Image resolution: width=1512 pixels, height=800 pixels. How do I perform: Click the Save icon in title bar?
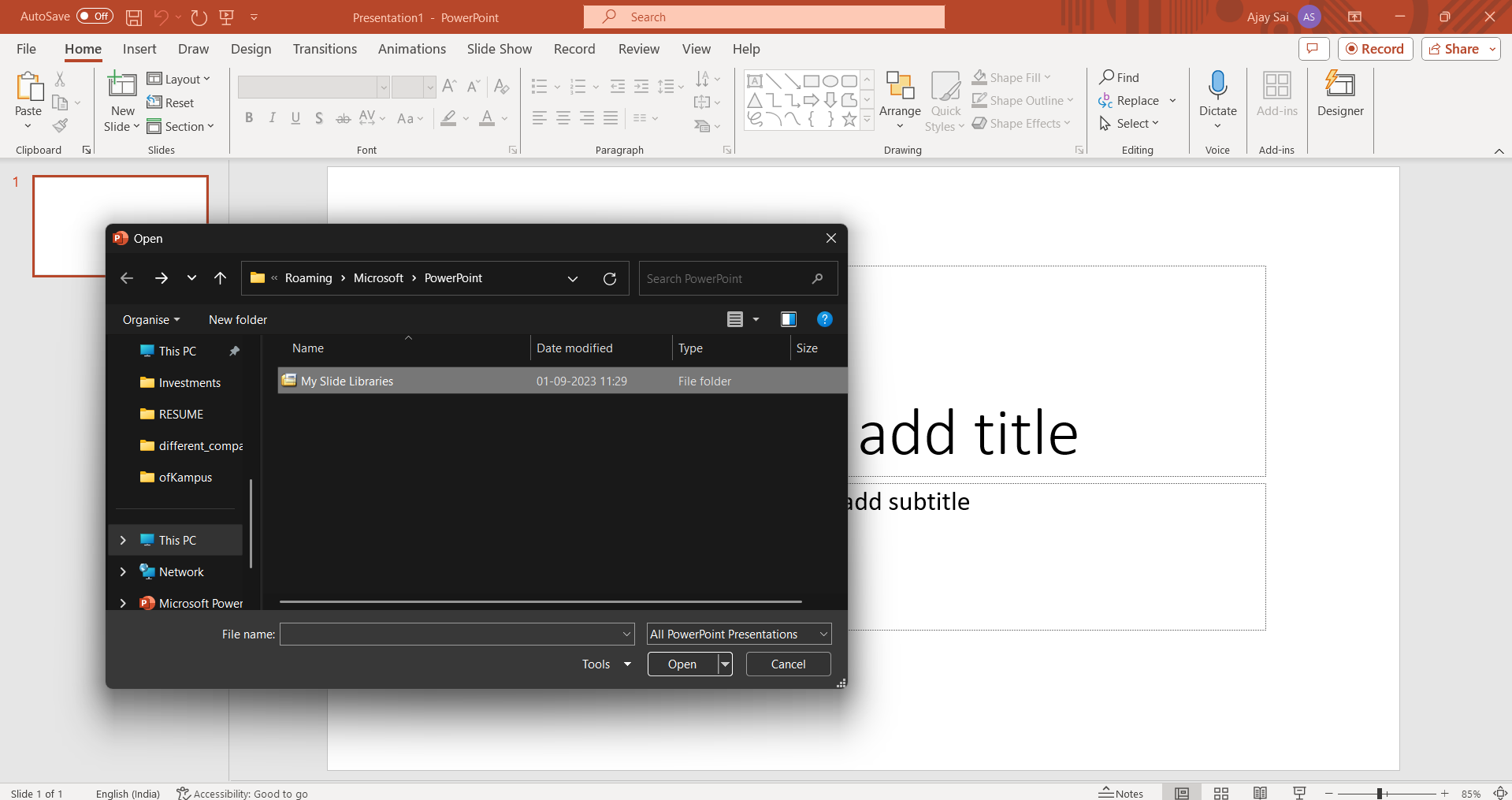(134, 17)
